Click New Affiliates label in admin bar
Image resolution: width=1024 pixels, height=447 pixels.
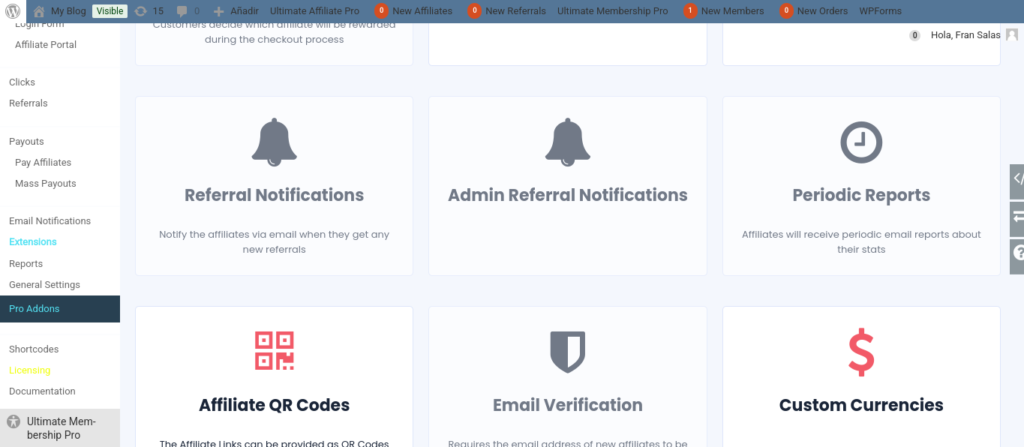point(422,11)
